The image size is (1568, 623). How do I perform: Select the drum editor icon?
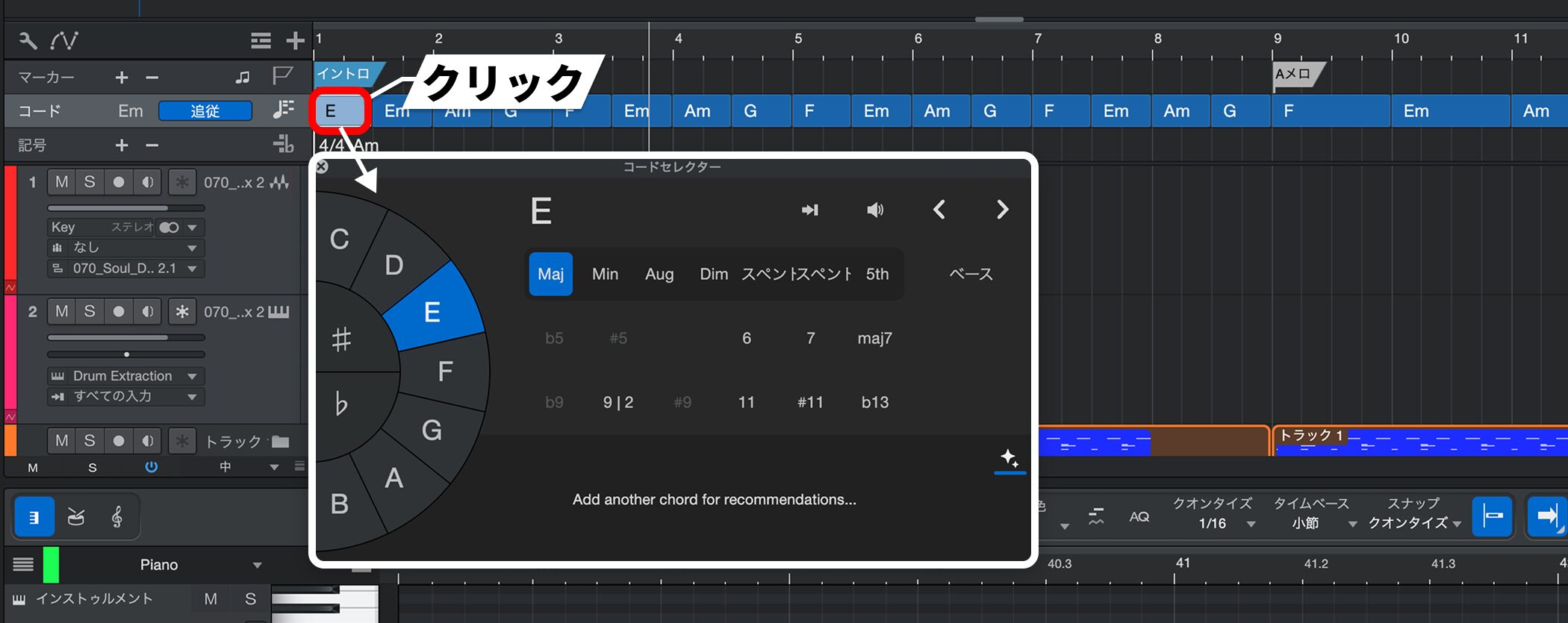coord(76,517)
